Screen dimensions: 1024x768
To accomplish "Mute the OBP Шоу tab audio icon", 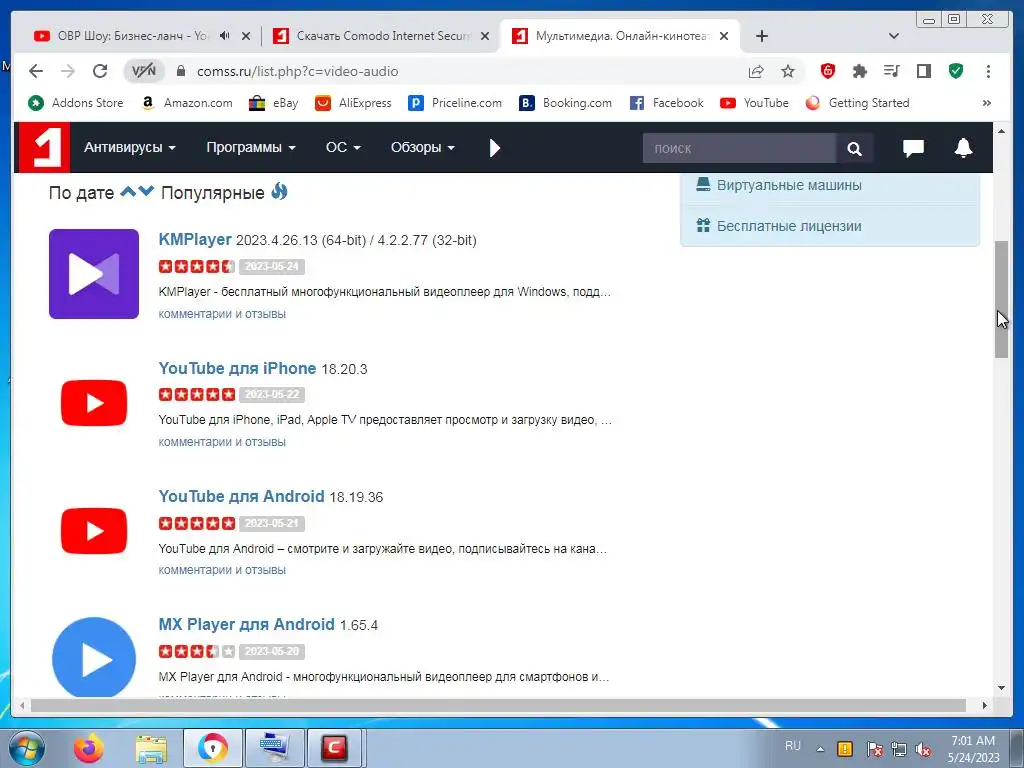I will (x=225, y=36).
